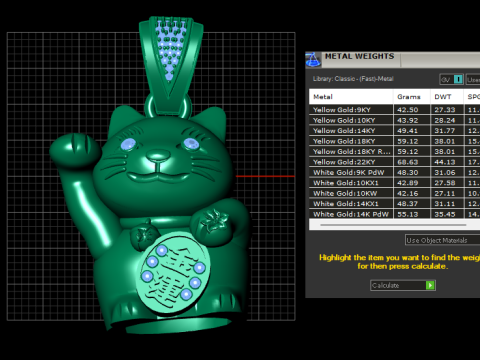
Task: Click the Grams column header
Action: pyautogui.click(x=412, y=97)
